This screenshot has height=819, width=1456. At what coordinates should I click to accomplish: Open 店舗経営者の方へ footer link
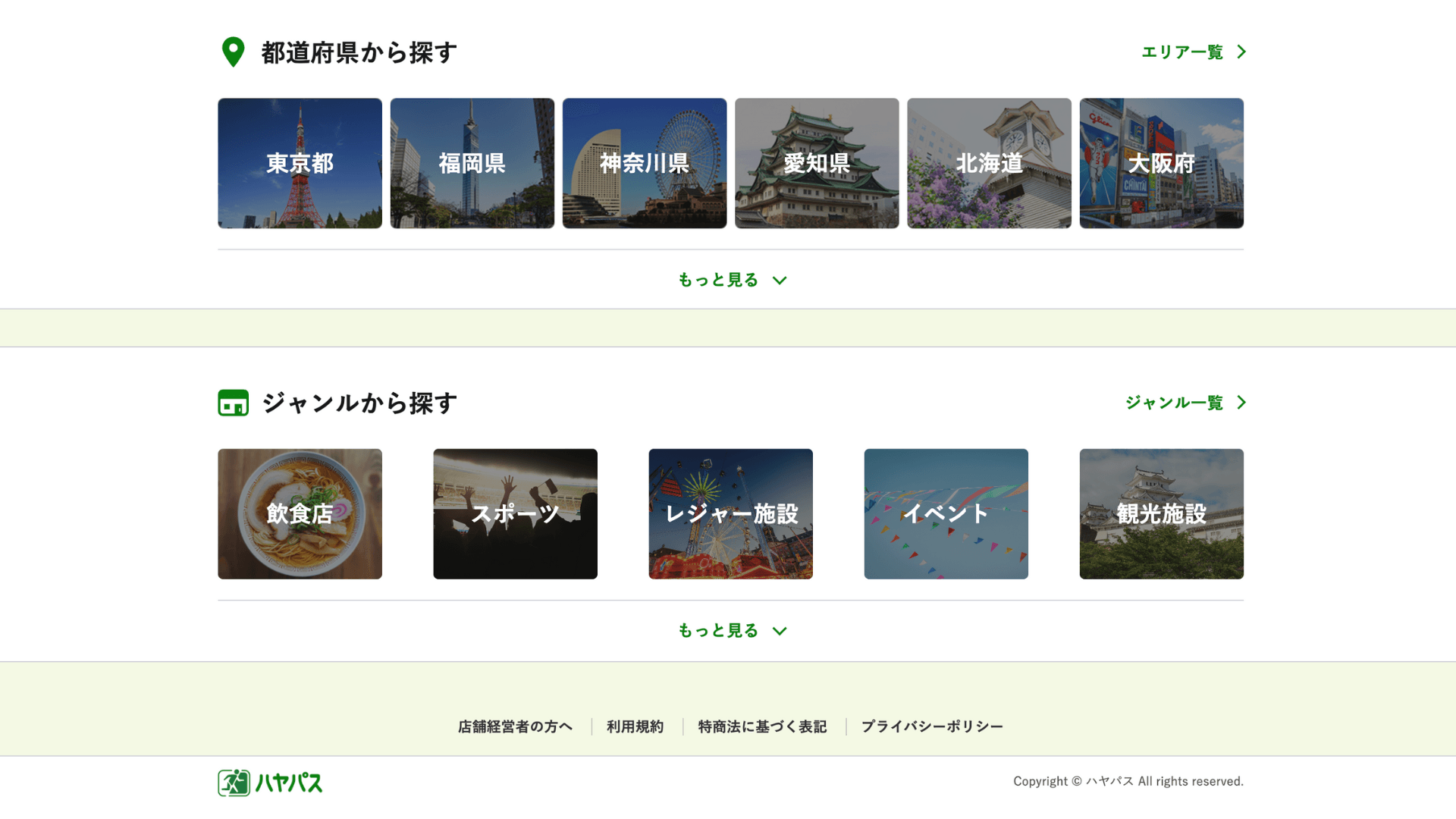(515, 726)
